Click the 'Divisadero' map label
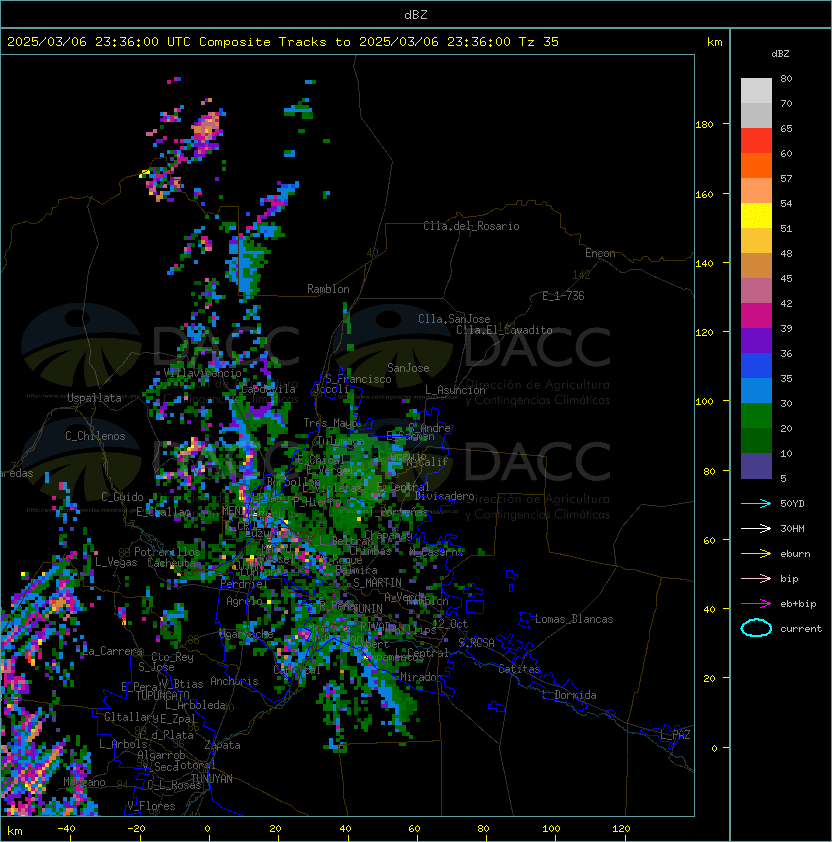 (444, 496)
